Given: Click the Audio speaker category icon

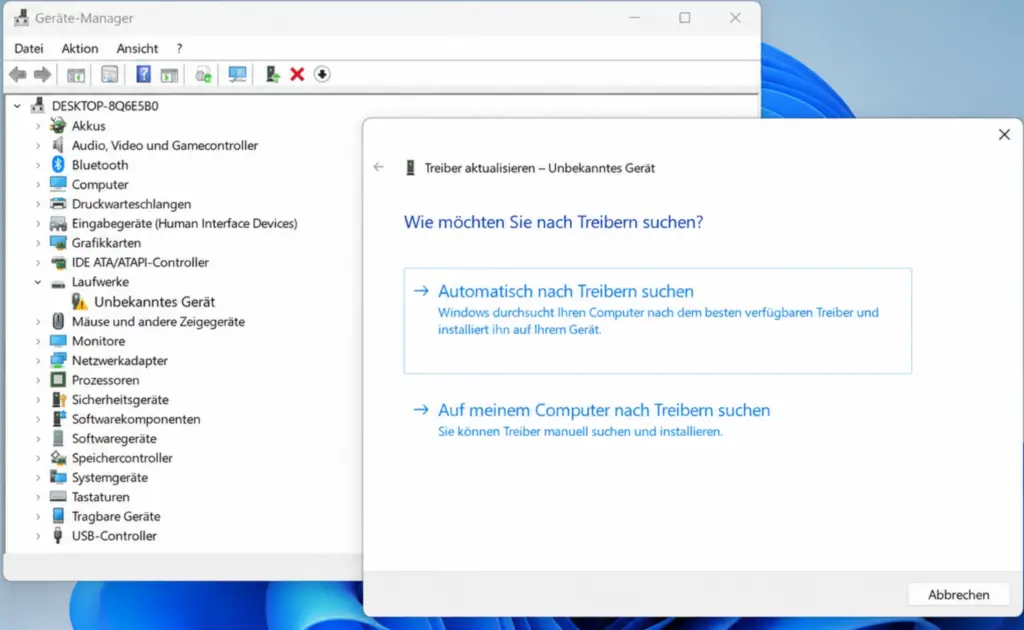Looking at the screenshot, I should 58,145.
